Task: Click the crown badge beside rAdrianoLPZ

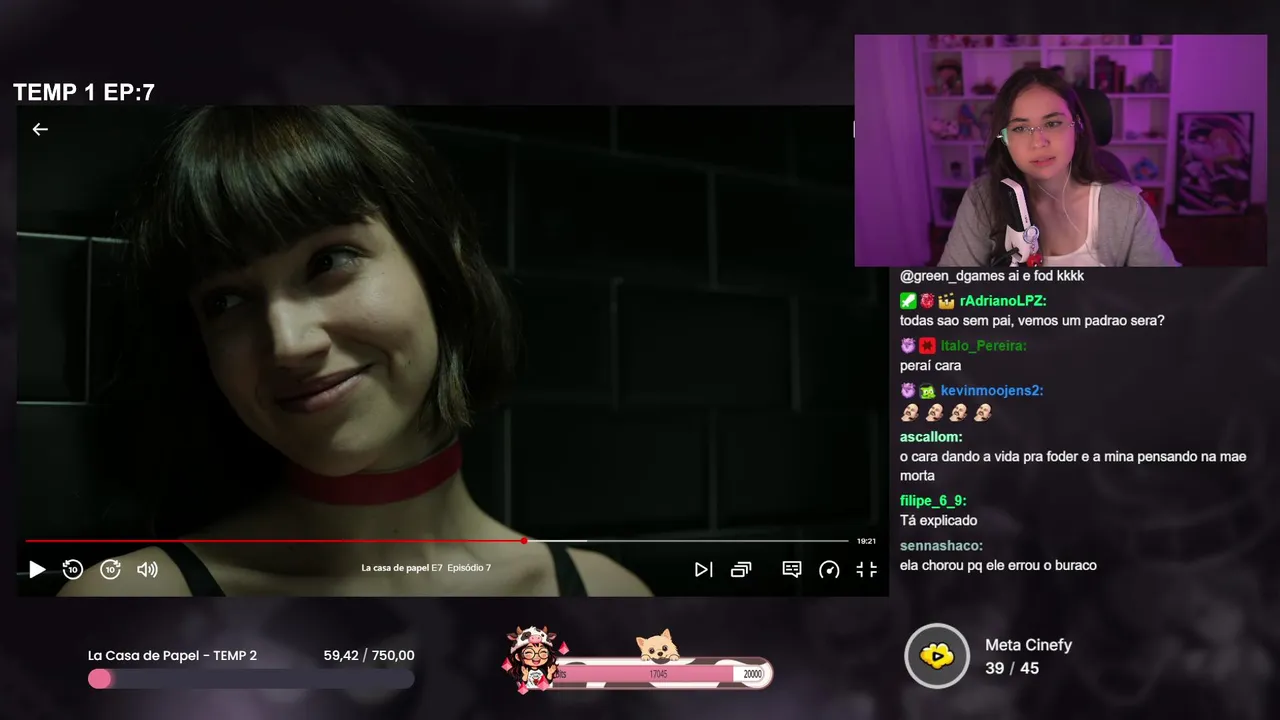Action: [946, 300]
